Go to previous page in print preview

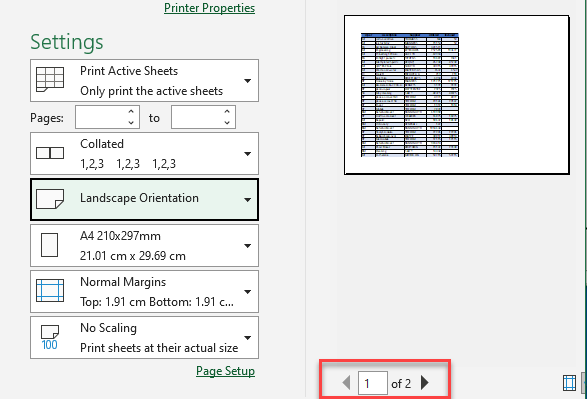tap(346, 383)
